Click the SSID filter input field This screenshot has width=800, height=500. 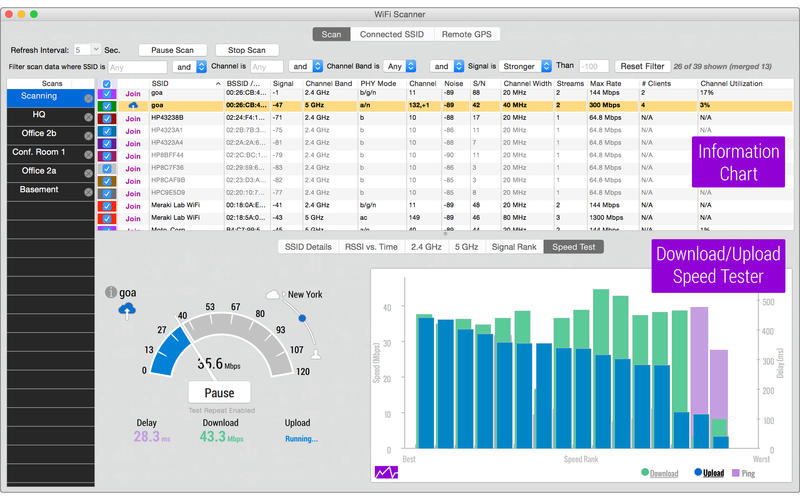137,66
